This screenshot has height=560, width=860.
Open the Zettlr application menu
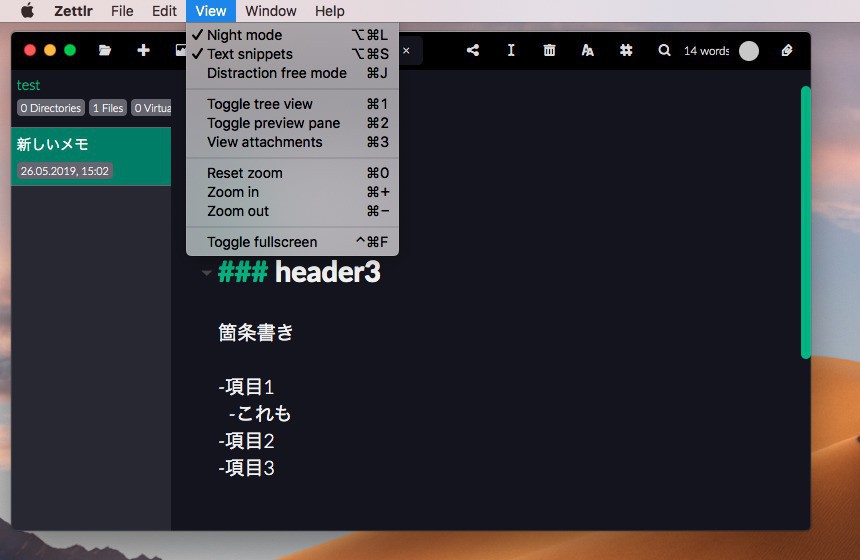pos(73,11)
